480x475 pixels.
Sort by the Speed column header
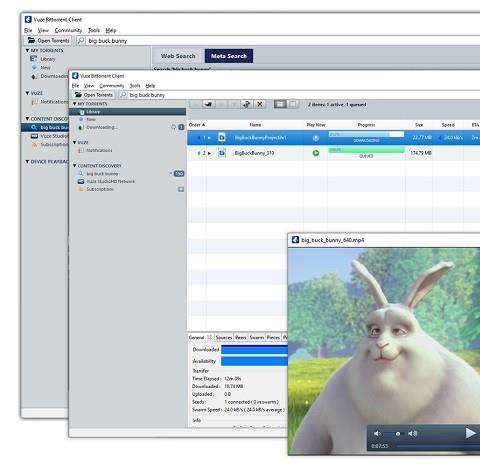(x=448, y=125)
